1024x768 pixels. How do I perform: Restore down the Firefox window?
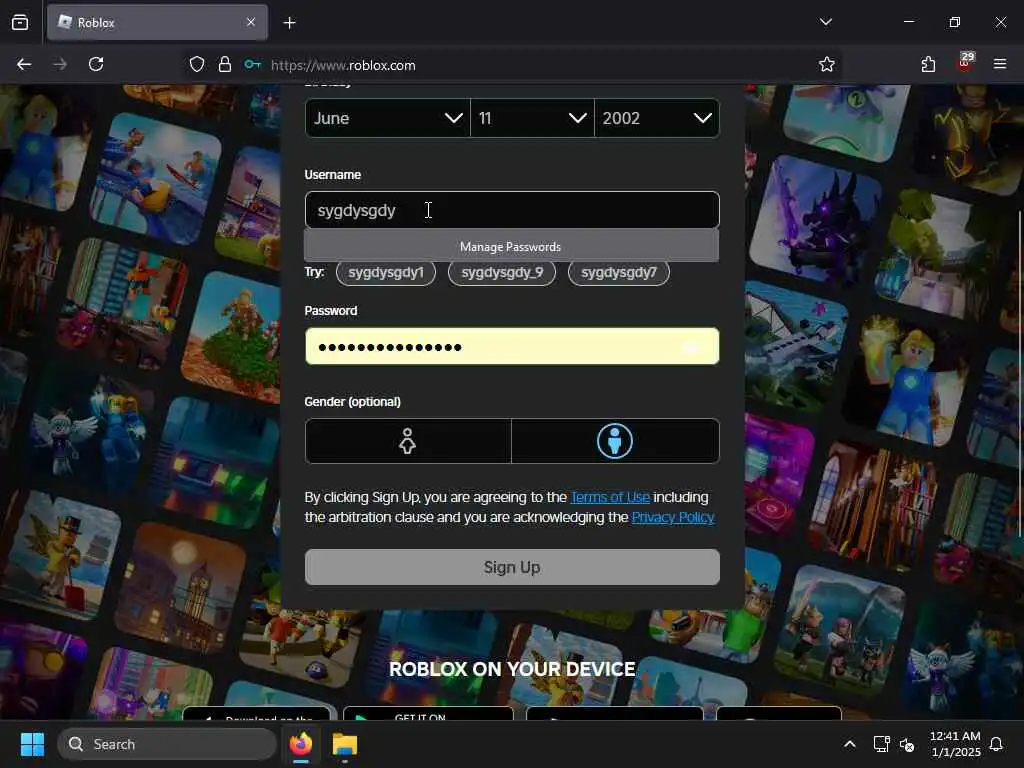point(955,22)
